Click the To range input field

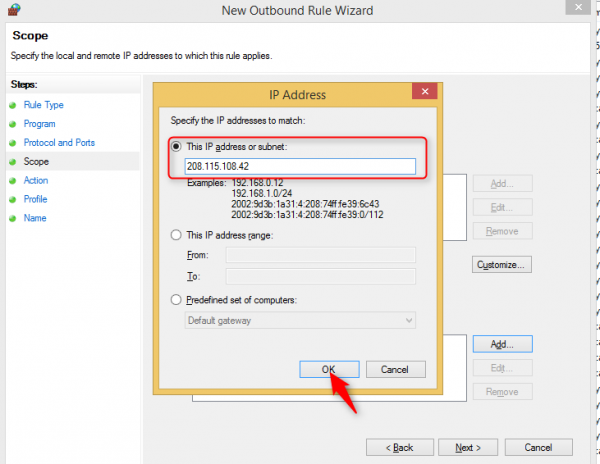(321, 276)
